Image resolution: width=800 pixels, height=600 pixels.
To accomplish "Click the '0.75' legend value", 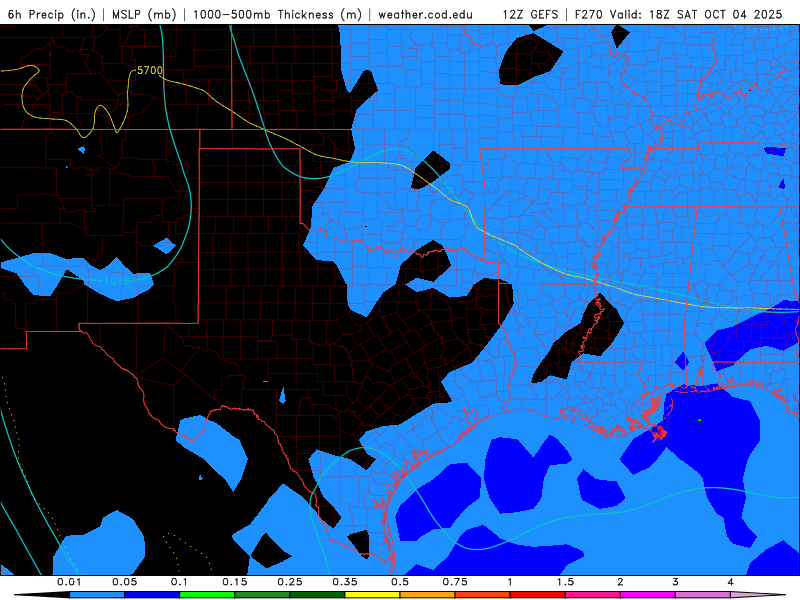I will [455, 582].
